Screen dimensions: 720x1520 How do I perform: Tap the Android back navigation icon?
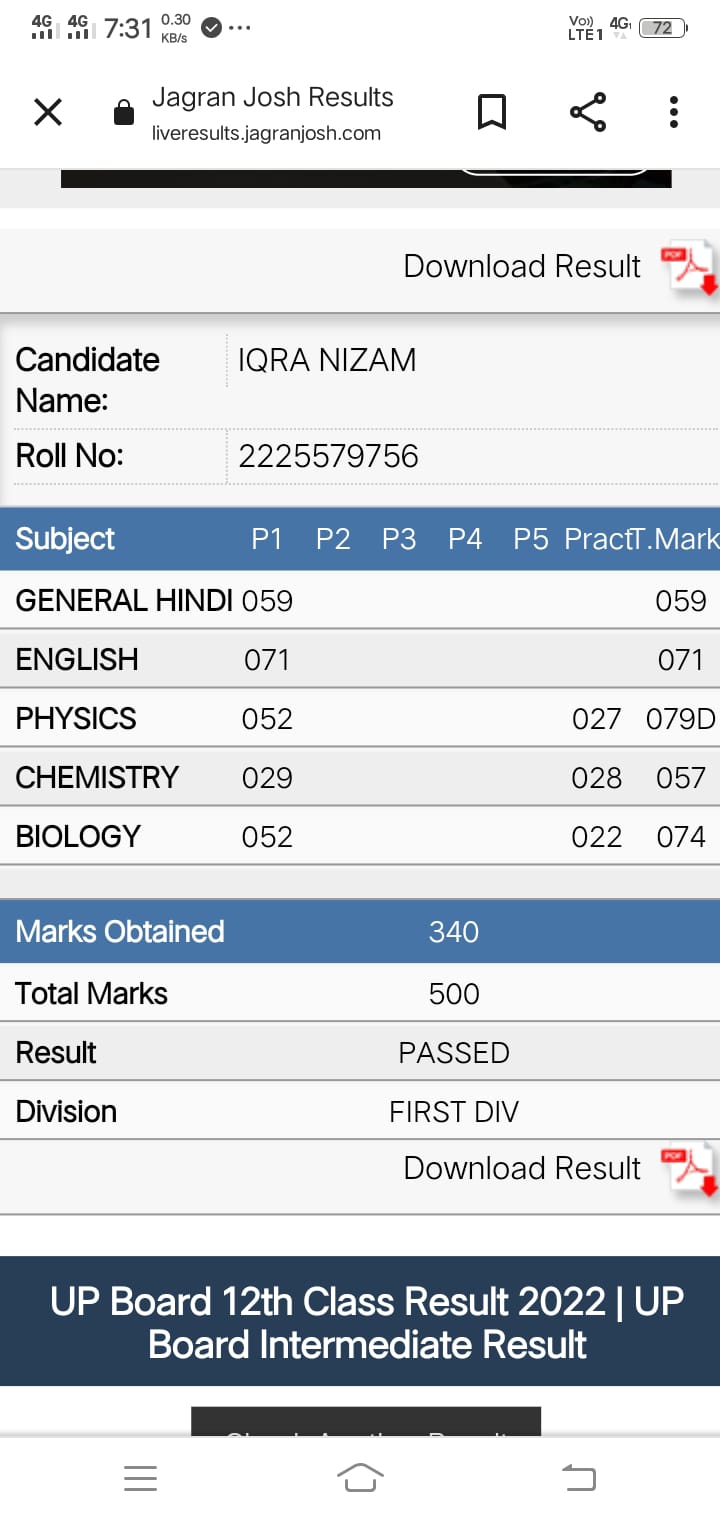(579, 1478)
